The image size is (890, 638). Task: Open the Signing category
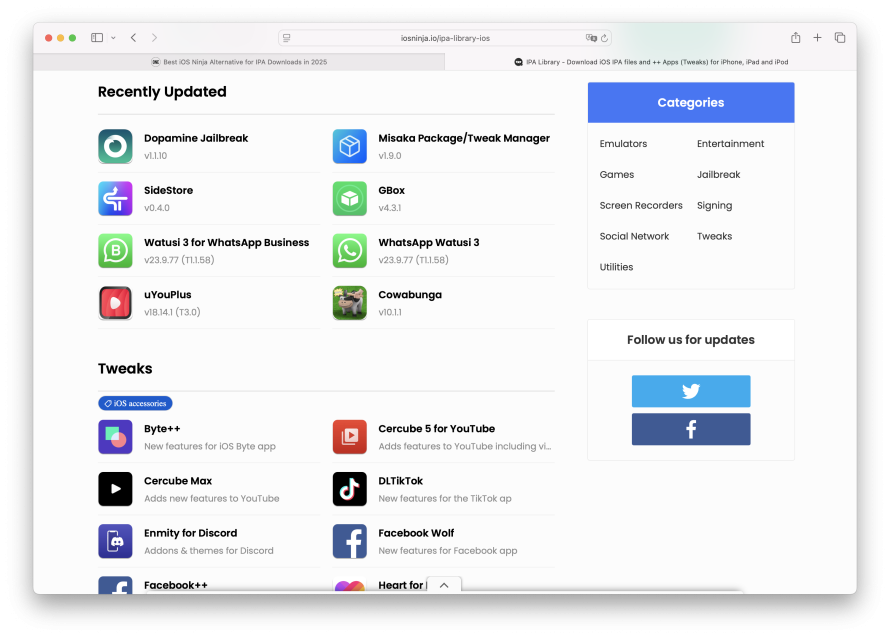tap(715, 205)
